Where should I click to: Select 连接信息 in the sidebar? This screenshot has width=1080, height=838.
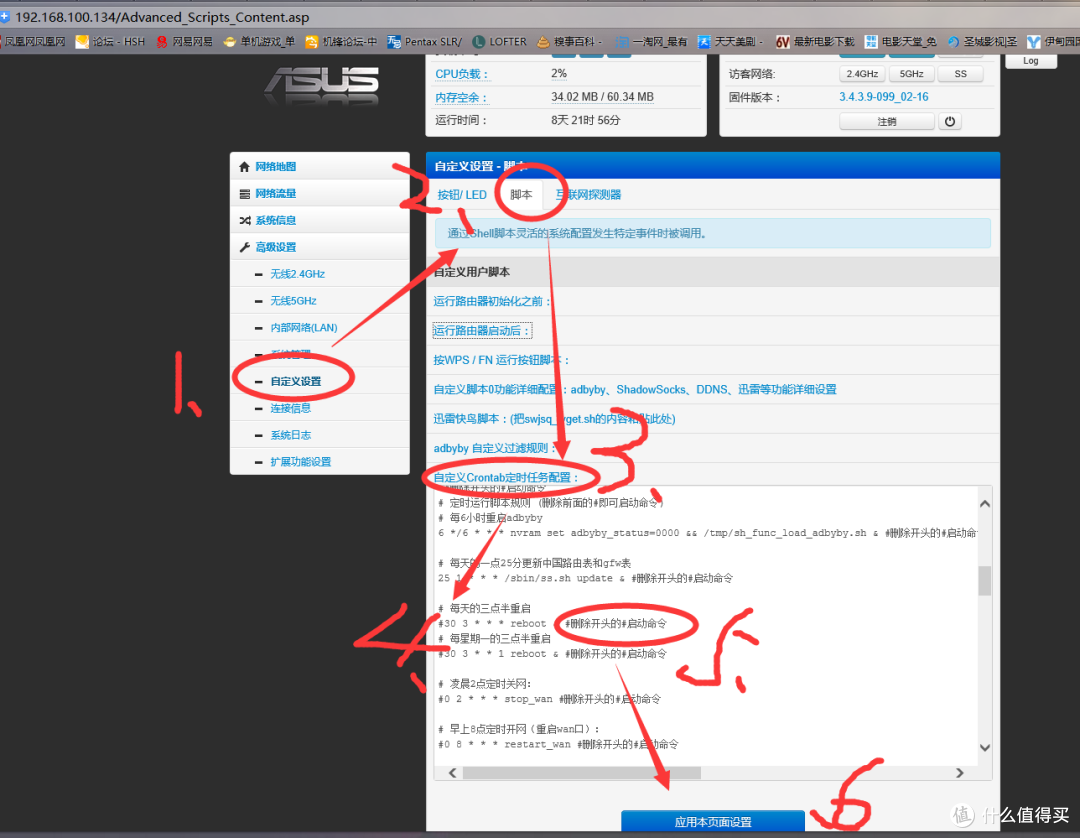[x=290, y=408]
